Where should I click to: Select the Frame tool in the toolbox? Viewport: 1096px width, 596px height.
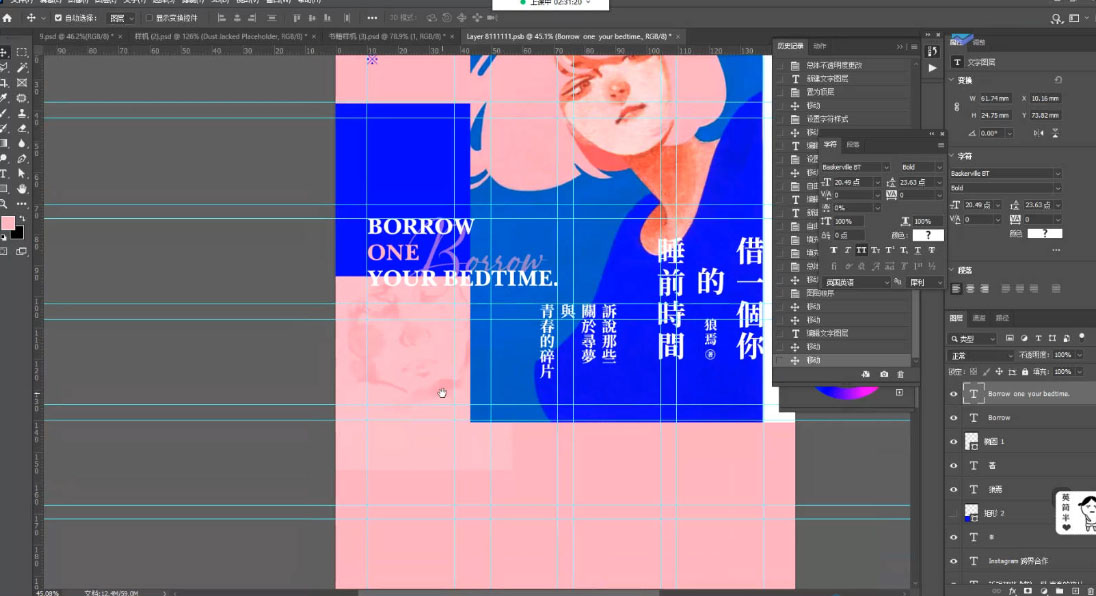click(22, 83)
